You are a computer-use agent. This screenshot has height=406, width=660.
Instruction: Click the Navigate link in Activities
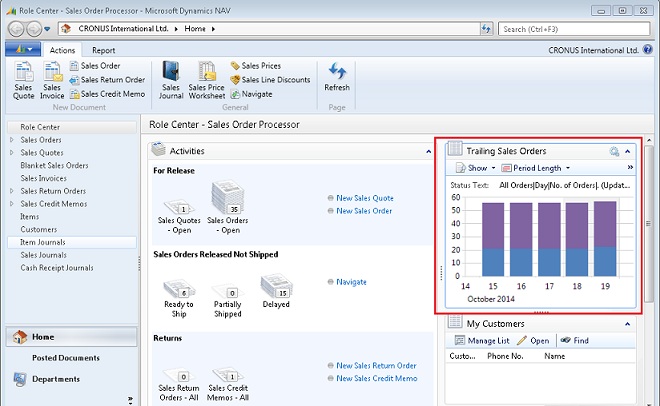tap(351, 282)
